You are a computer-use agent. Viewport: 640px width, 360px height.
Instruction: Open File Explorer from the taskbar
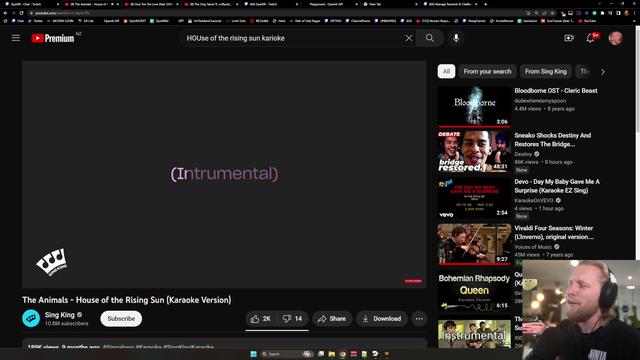click(331, 354)
